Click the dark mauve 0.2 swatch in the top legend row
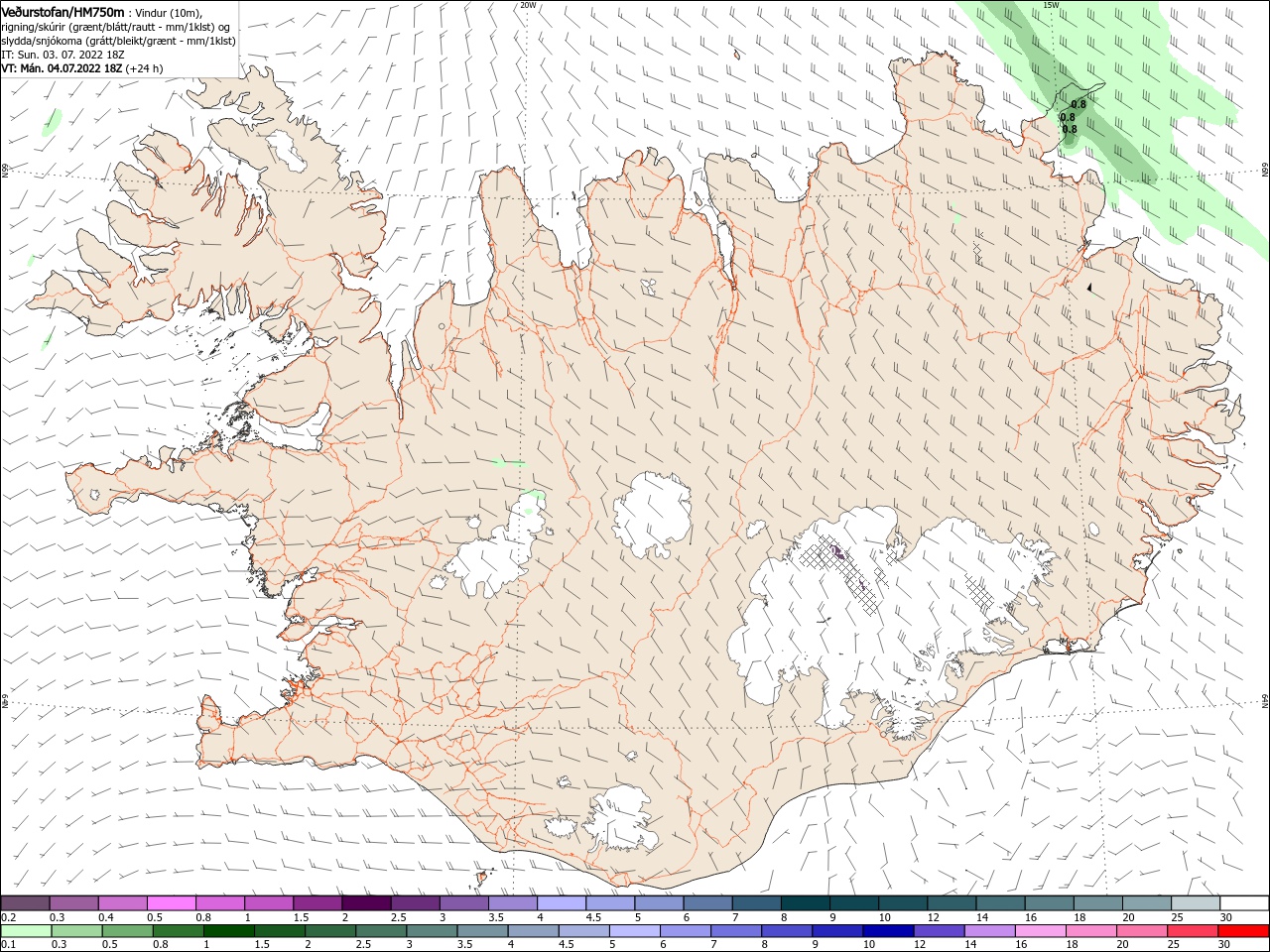The image size is (1270, 952). pos(25,903)
